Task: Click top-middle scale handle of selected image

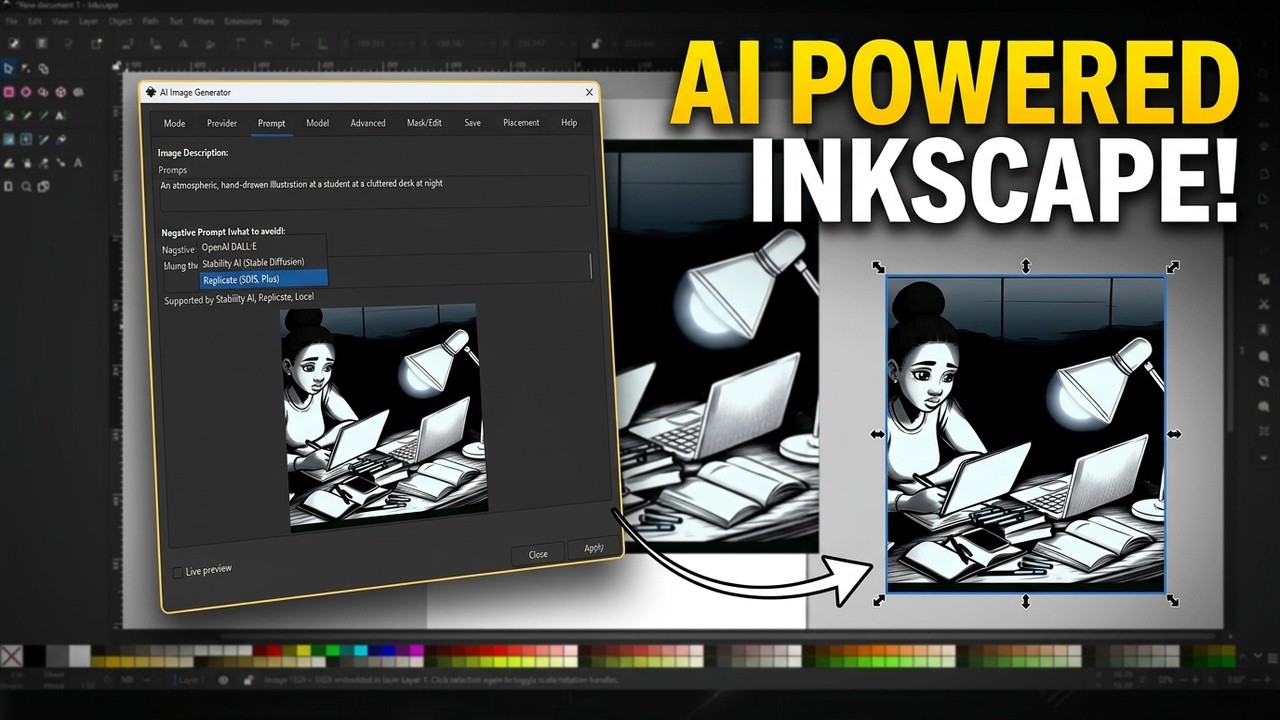Action: (x=1025, y=266)
